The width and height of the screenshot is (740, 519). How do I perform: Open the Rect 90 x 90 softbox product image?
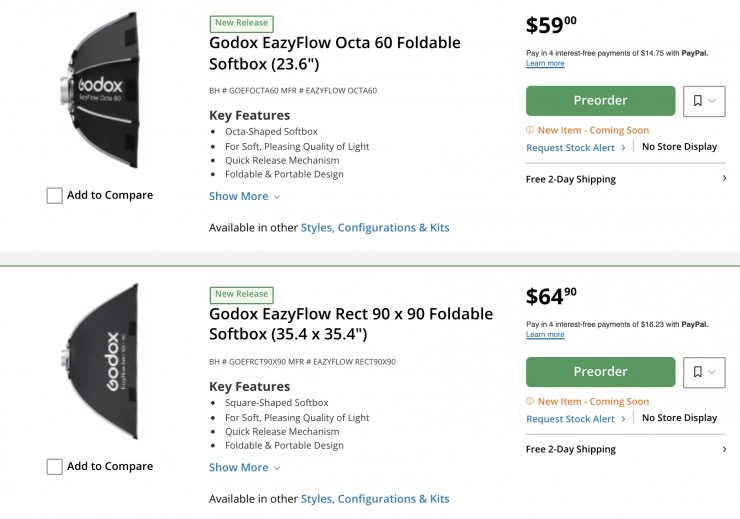[100, 363]
